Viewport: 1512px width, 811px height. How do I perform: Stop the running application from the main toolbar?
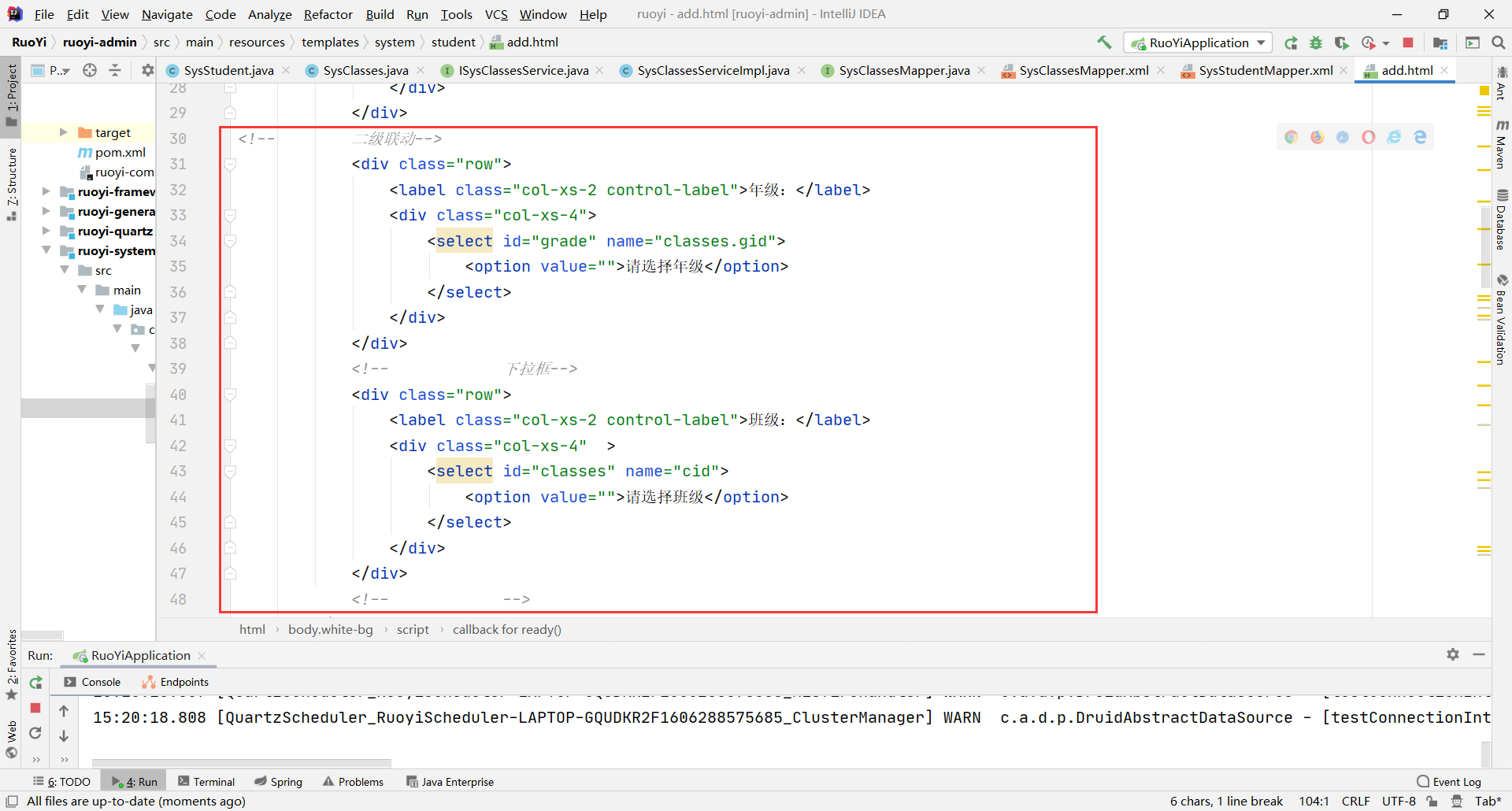pyautogui.click(x=1408, y=43)
